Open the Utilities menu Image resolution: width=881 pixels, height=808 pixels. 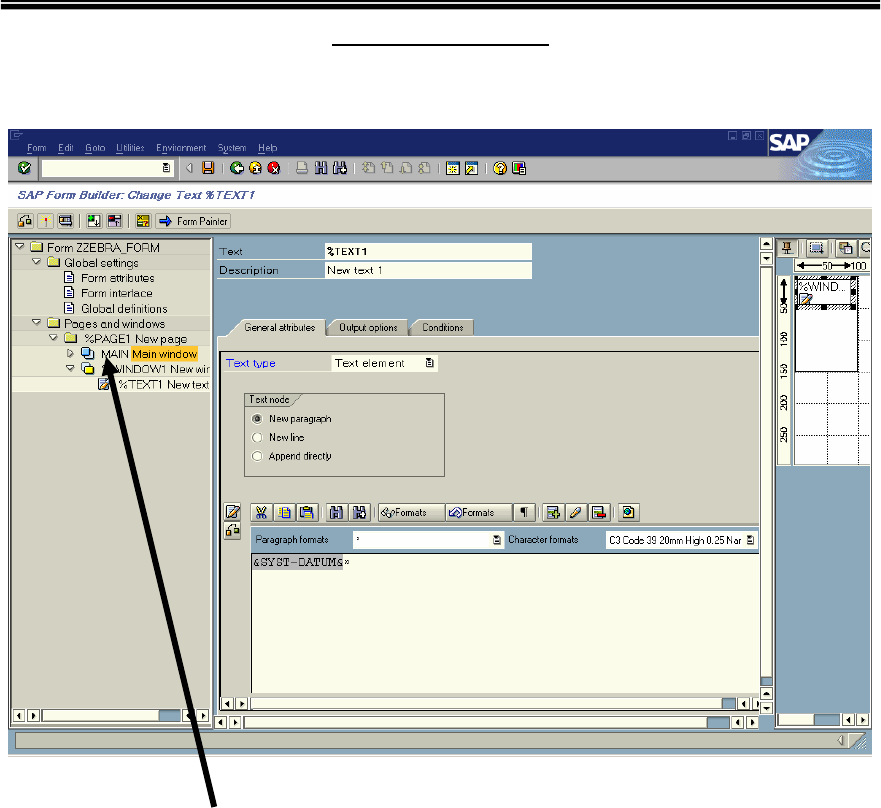pyautogui.click(x=130, y=148)
